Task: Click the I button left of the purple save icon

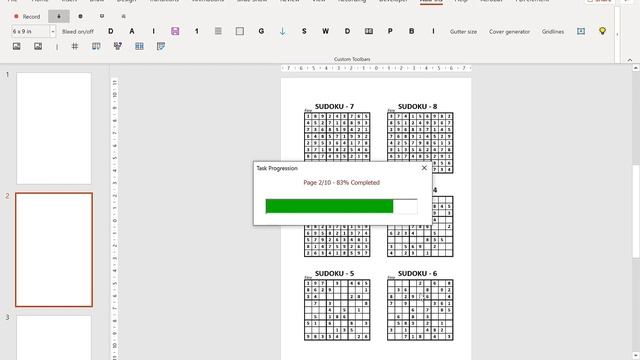Action: coord(153,31)
